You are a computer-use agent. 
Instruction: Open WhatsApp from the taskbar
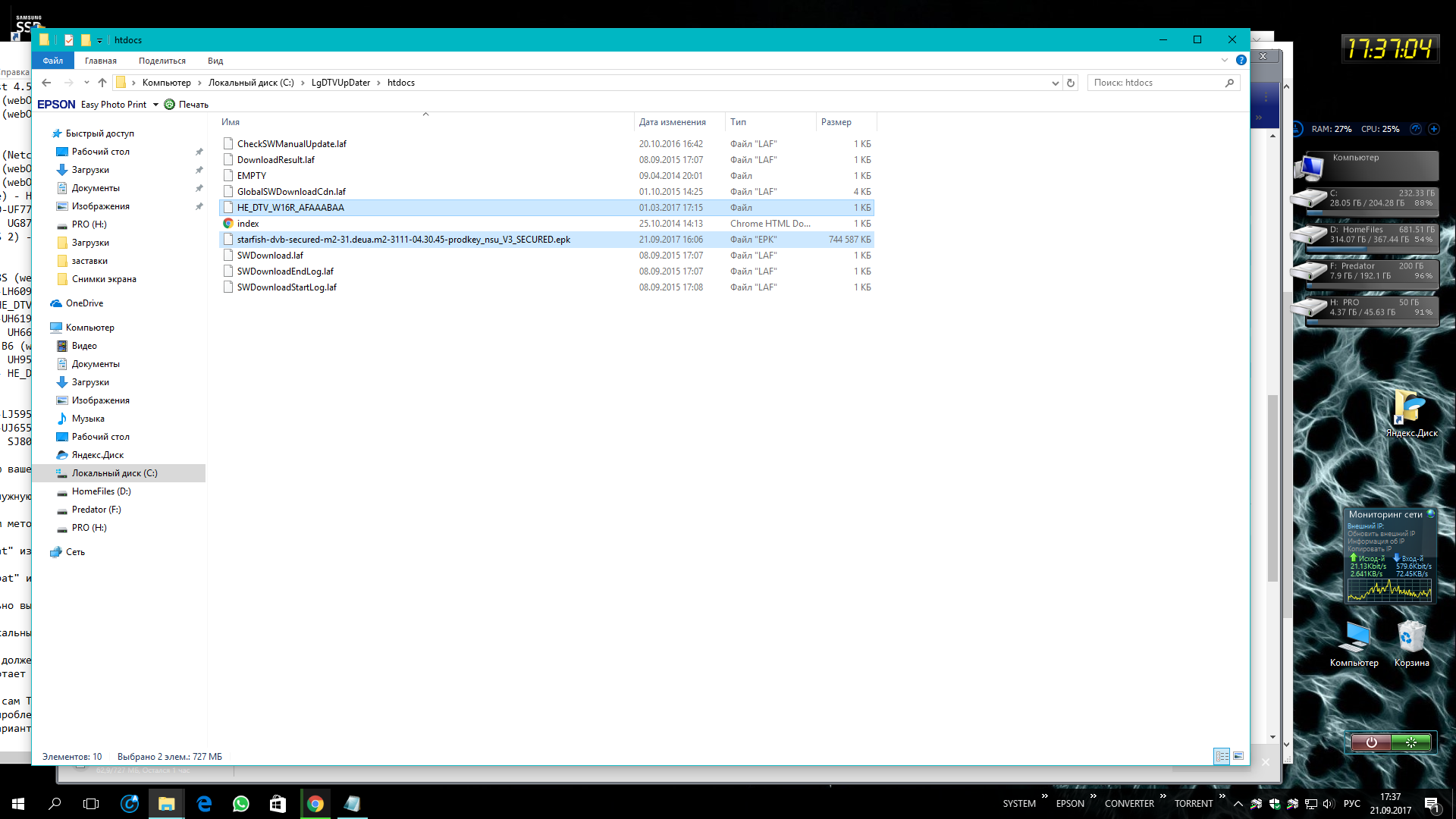241,804
